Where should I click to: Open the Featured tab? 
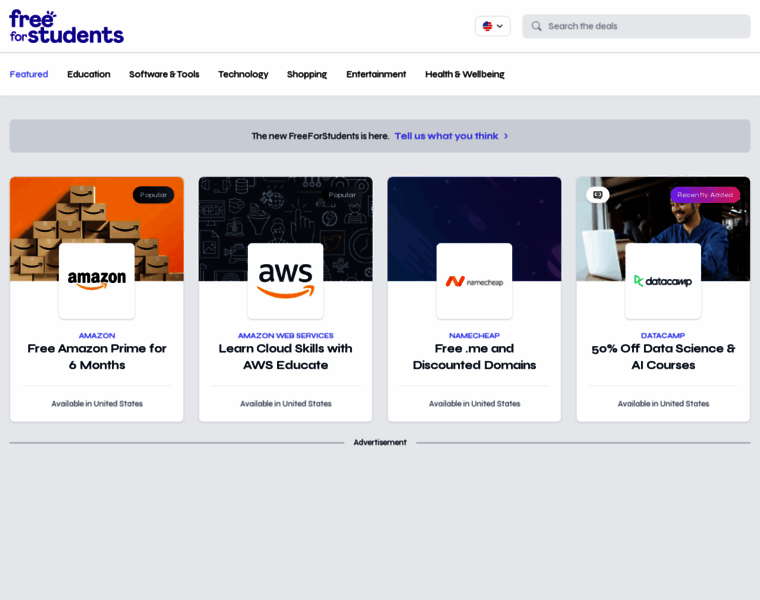click(29, 74)
